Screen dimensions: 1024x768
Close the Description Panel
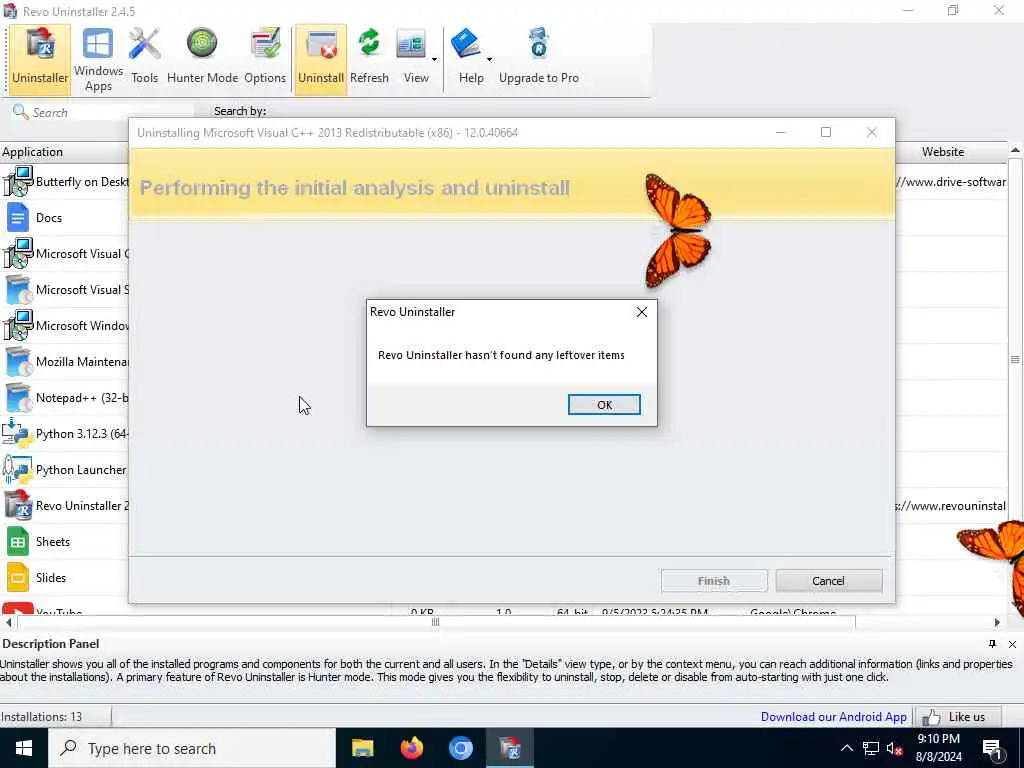(1012, 644)
